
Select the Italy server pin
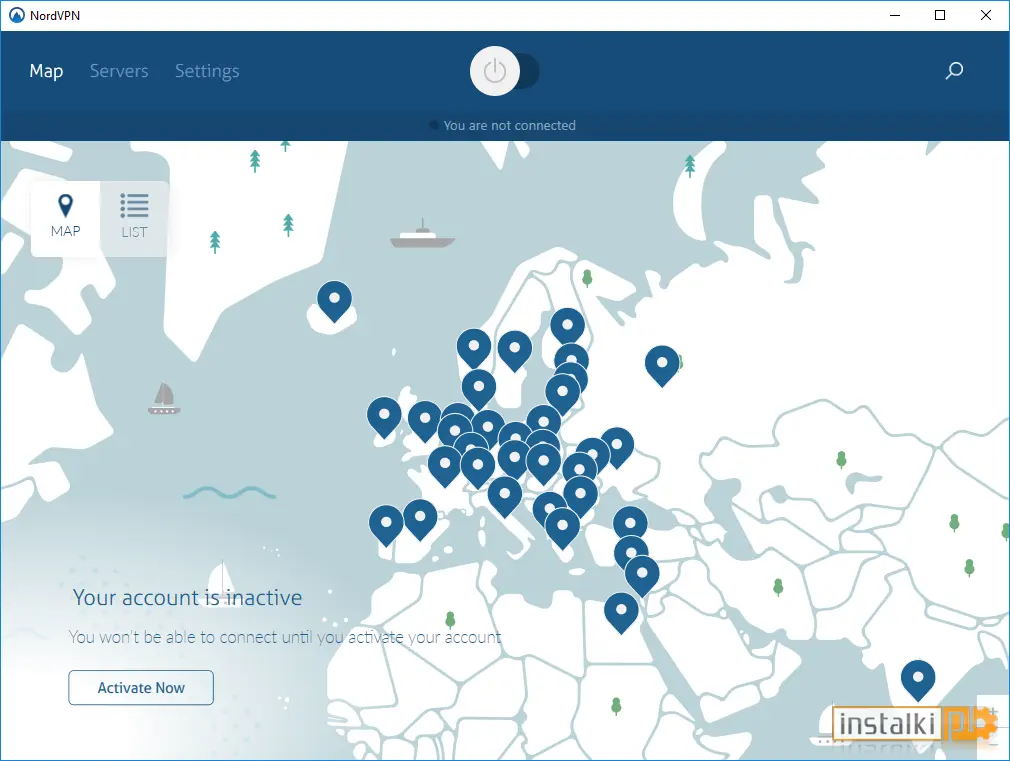tap(505, 495)
